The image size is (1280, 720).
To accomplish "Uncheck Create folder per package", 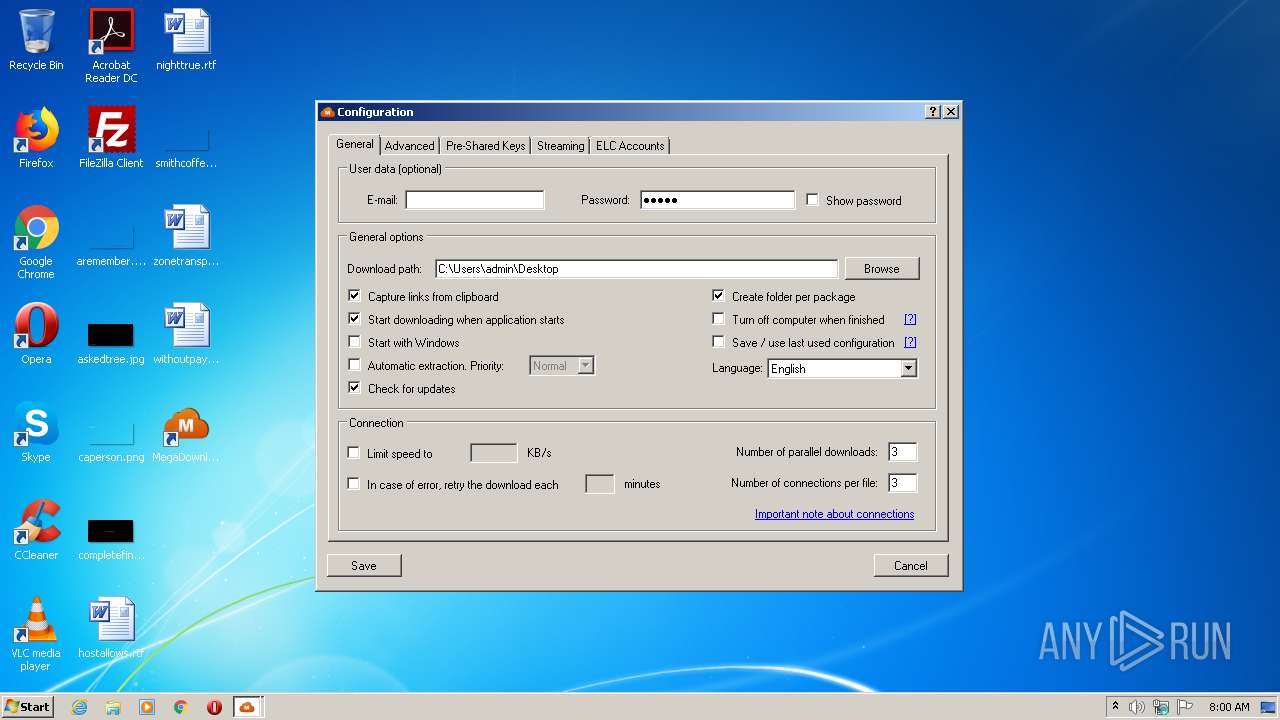I will (x=718, y=296).
